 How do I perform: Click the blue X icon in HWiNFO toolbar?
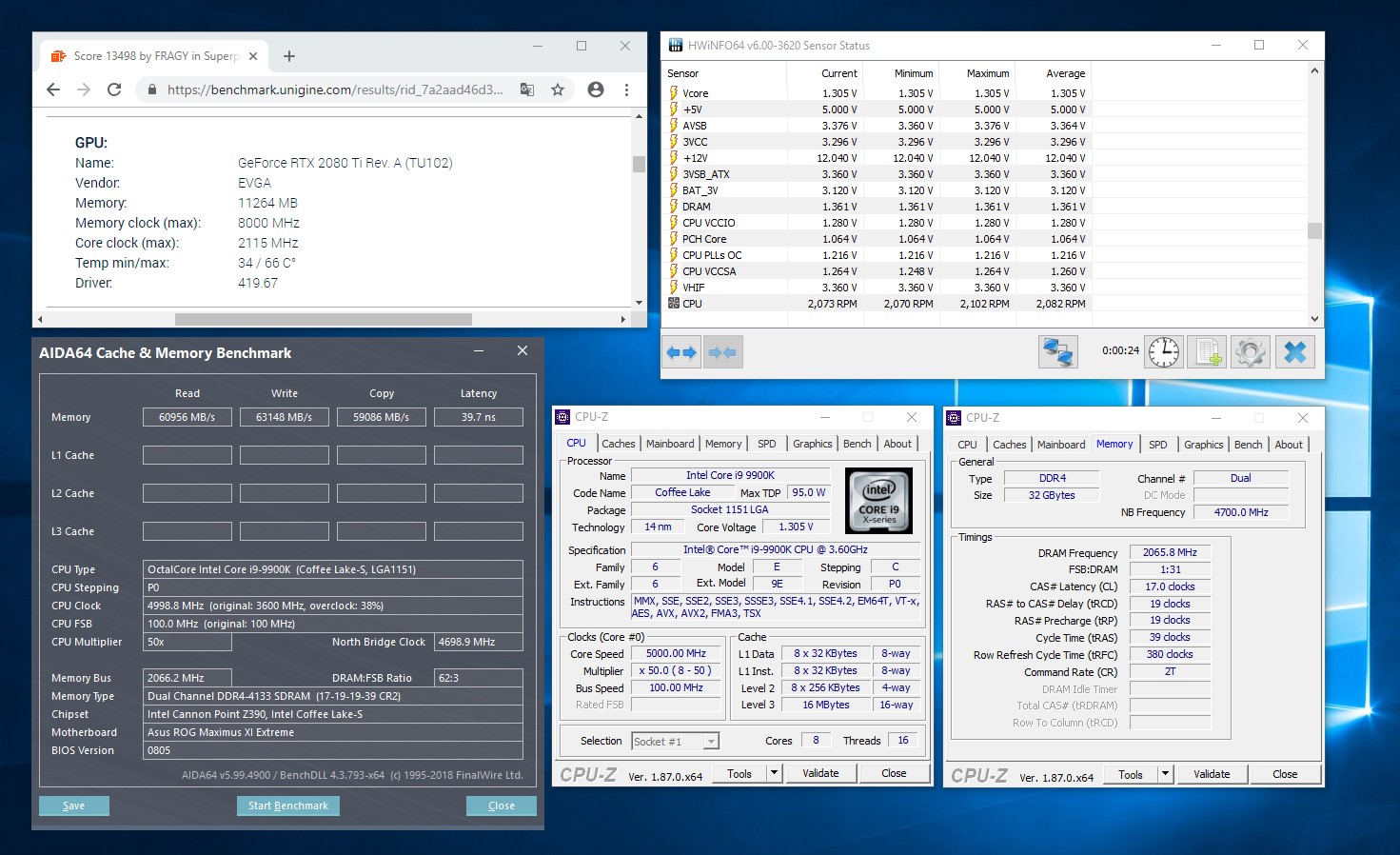click(1295, 352)
